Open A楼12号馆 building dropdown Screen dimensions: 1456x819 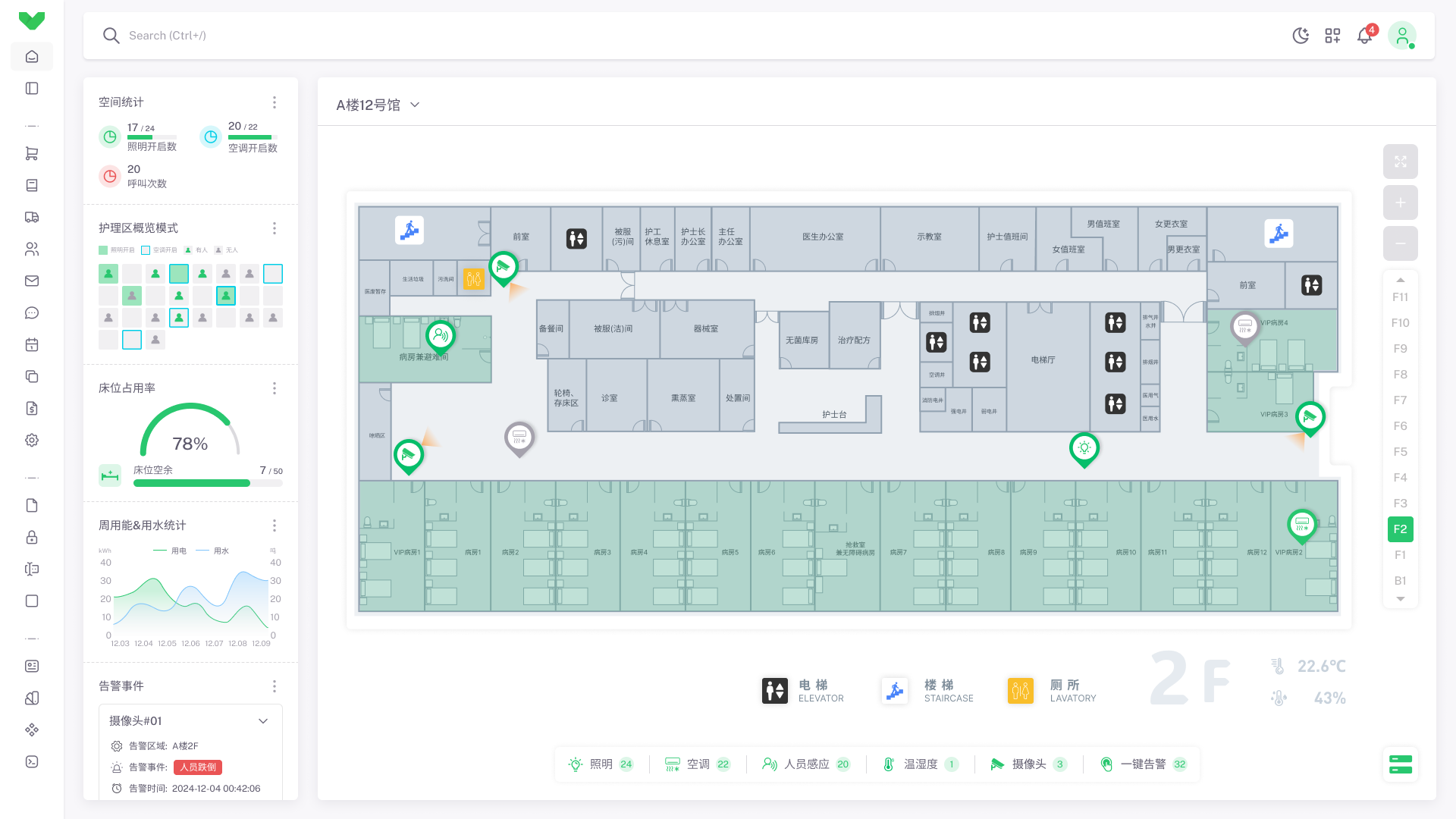point(378,105)
